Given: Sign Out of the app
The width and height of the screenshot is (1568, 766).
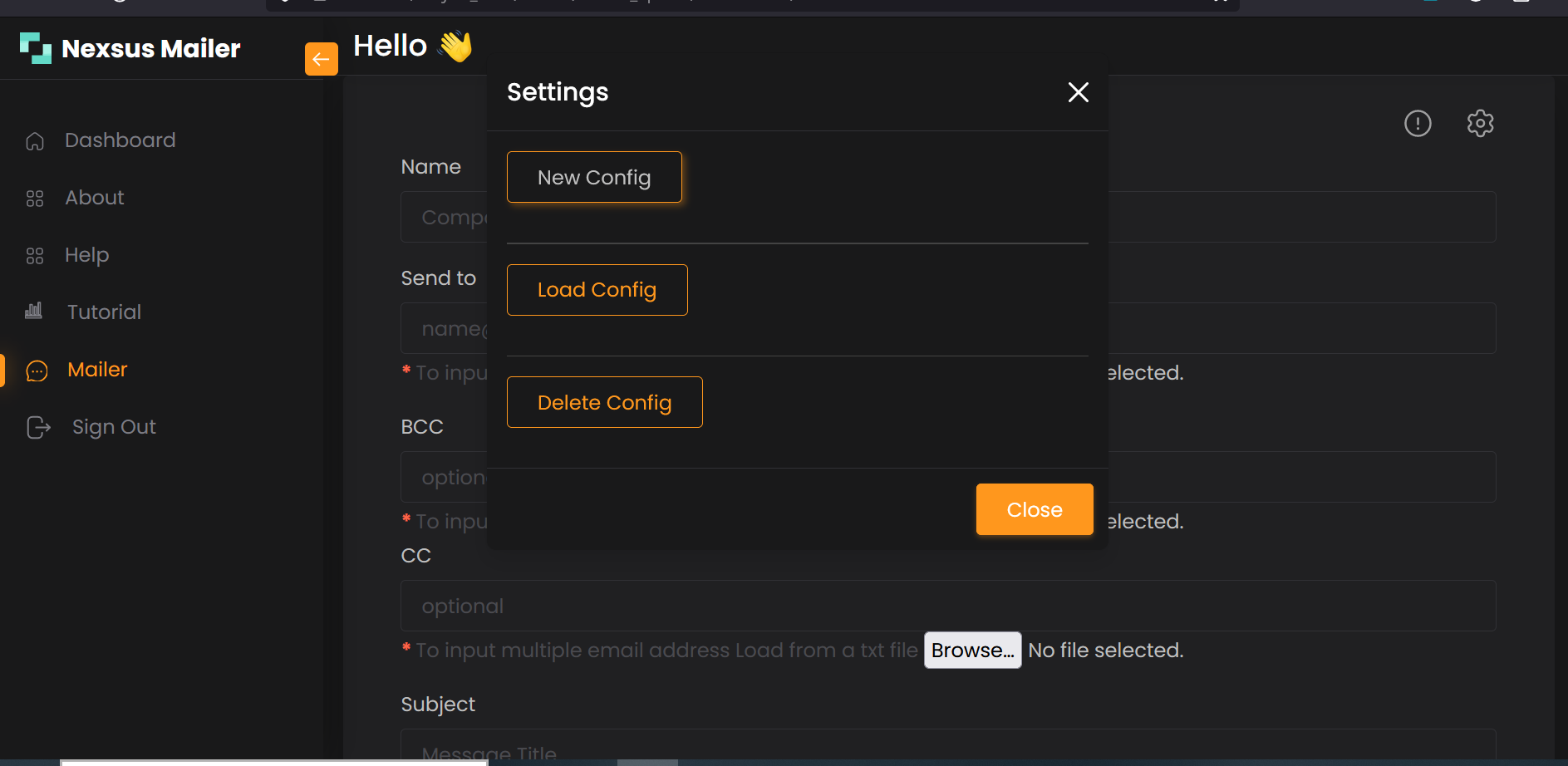Looking at the screenshot, I should pyautogui.click(x=114, y=427).
